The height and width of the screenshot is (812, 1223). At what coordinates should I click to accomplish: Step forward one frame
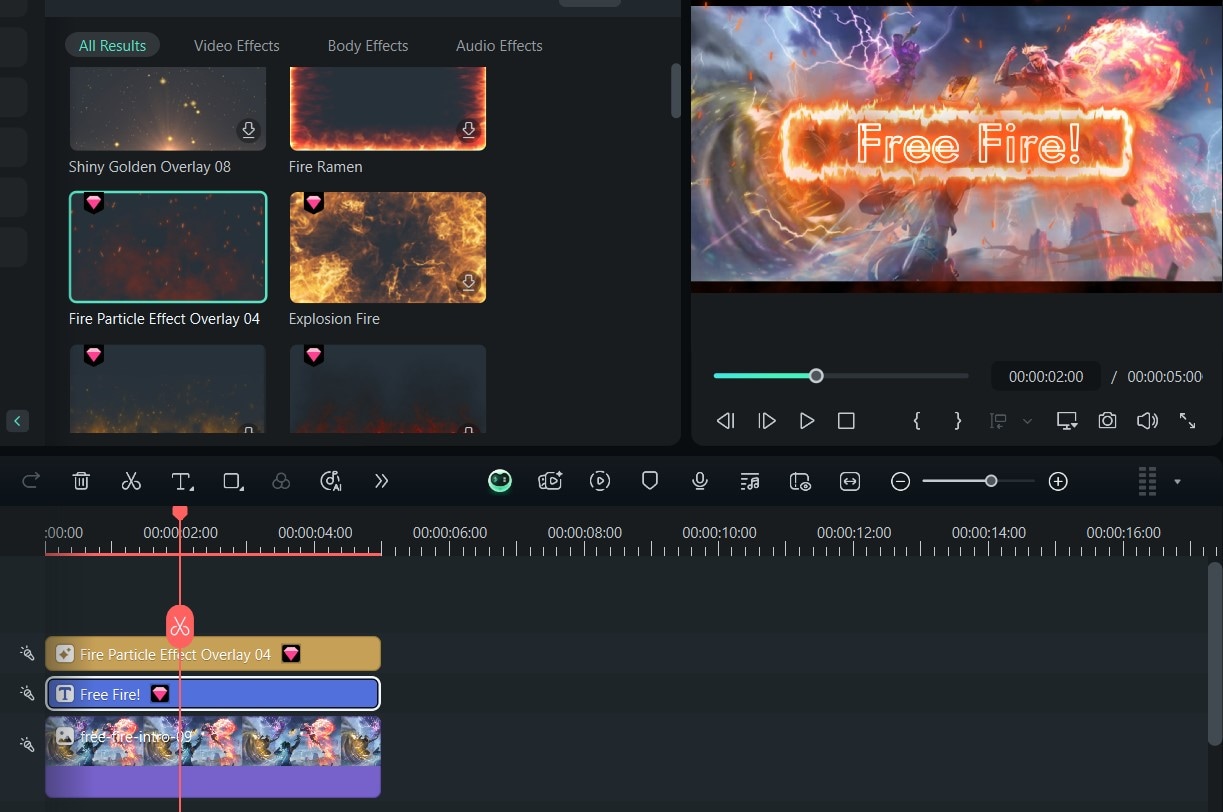pos(766,421)
